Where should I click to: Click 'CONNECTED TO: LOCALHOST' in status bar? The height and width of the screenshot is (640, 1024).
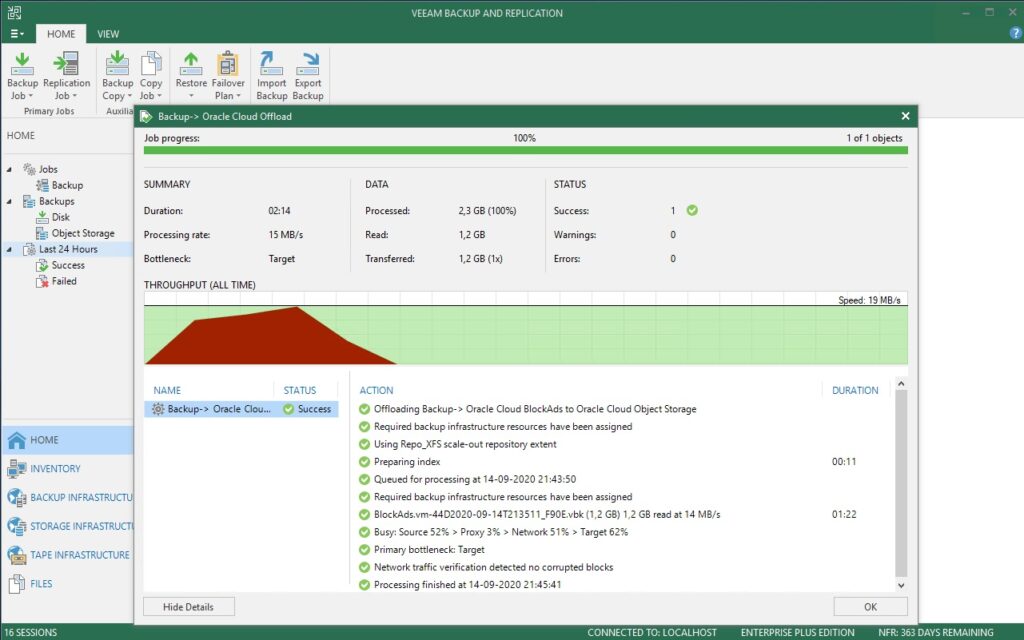click(652, 632)
